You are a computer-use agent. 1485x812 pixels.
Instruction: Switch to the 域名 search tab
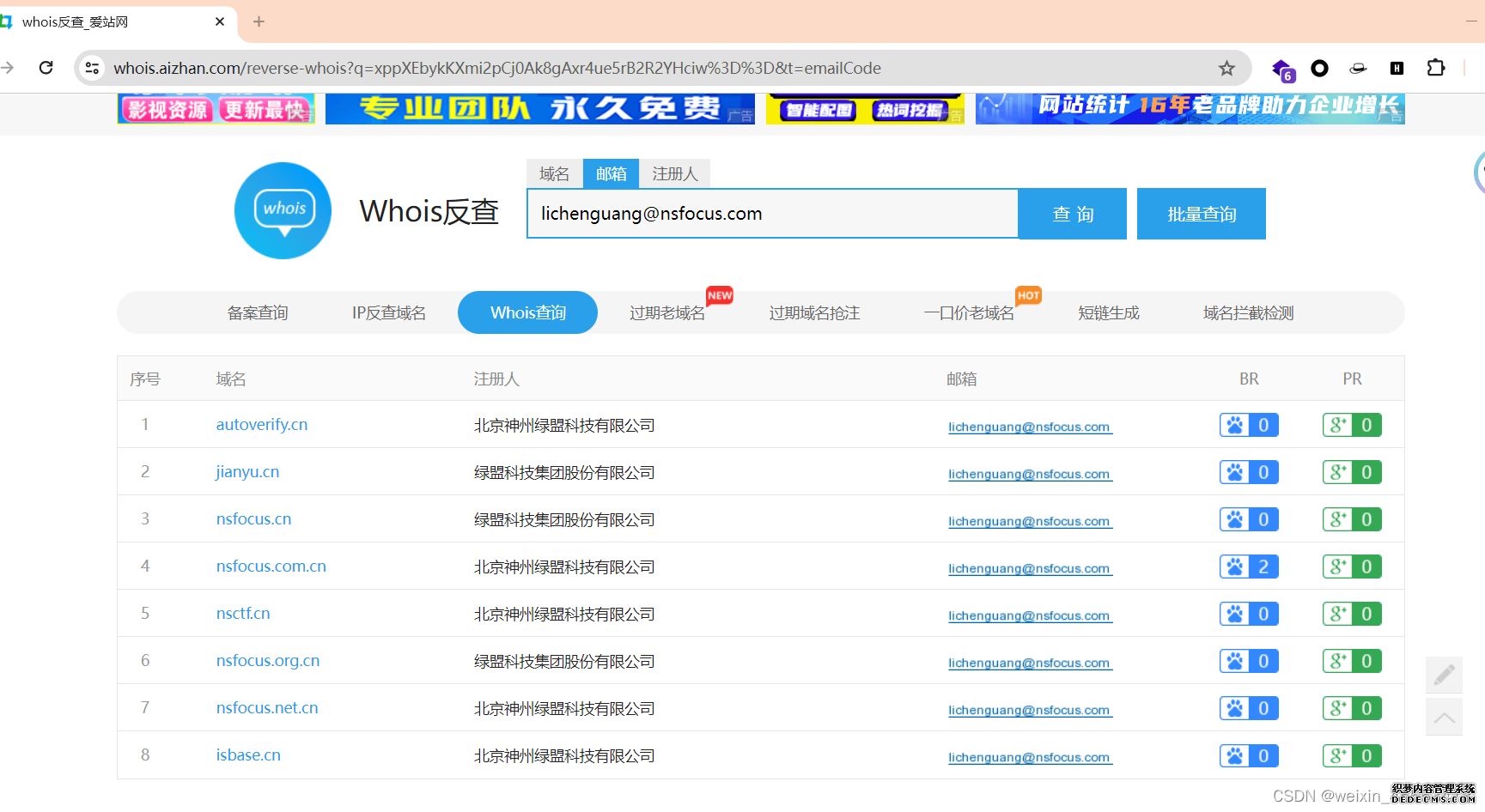point(554,174)
